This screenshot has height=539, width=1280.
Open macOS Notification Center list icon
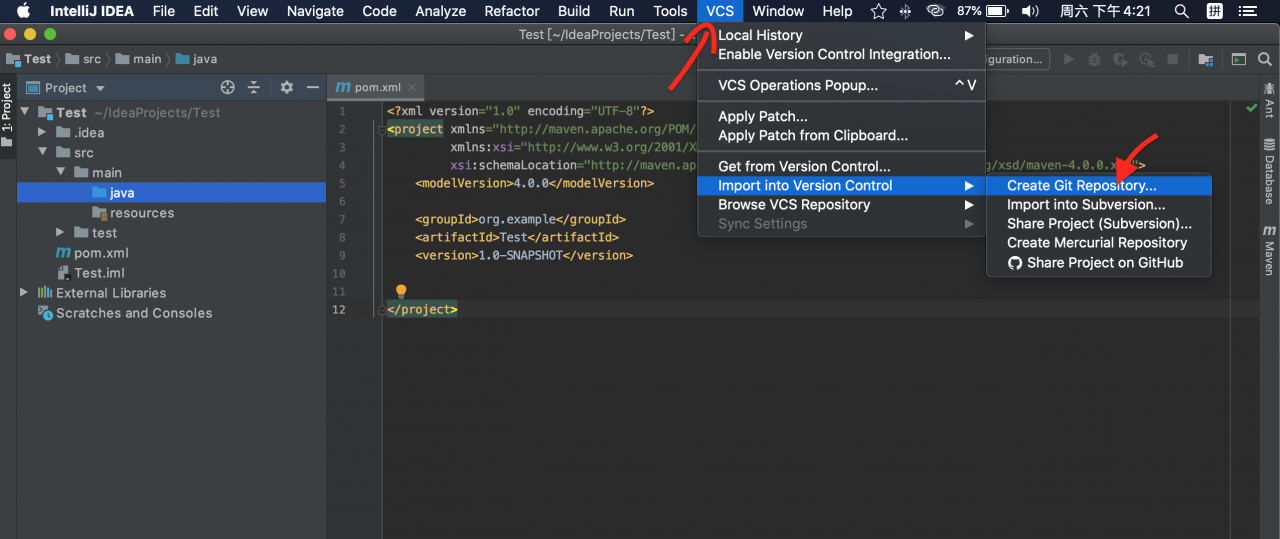pos(1247,11)
